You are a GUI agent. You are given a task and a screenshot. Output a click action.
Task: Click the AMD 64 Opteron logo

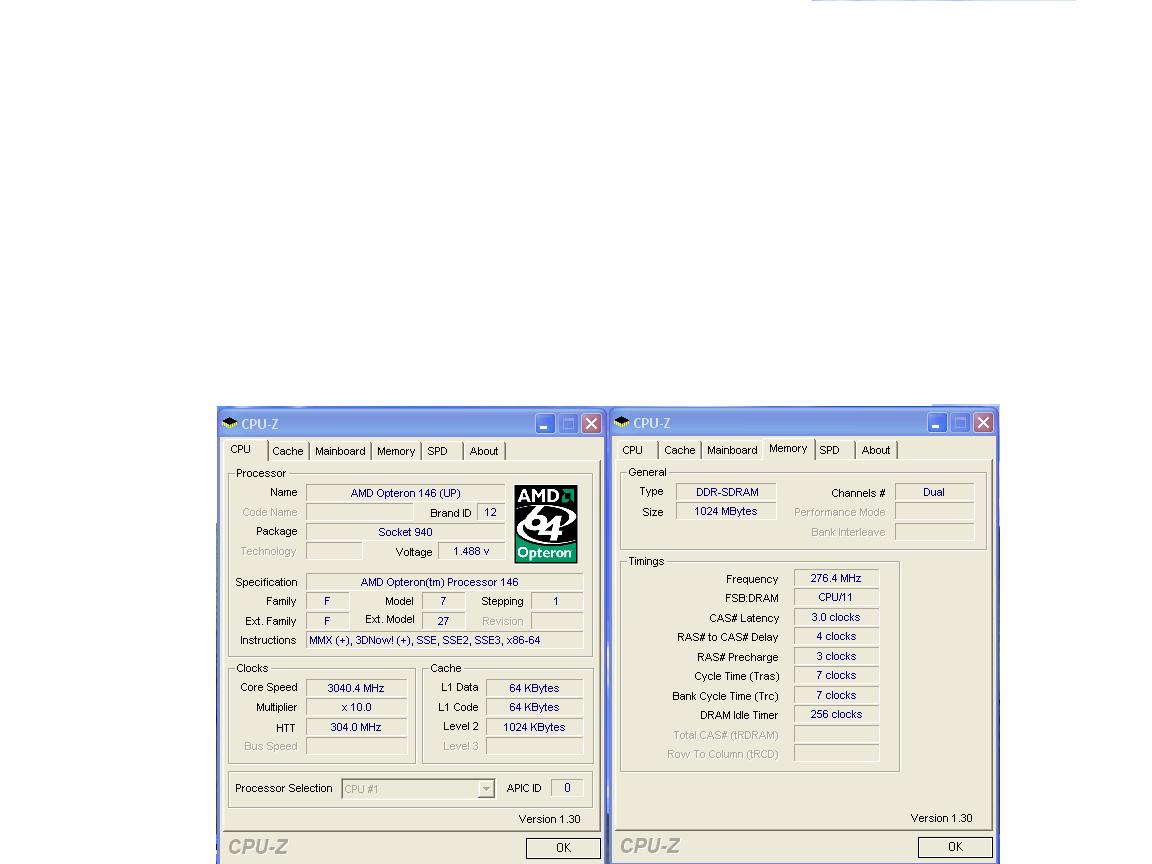click(x=546, y=524)
